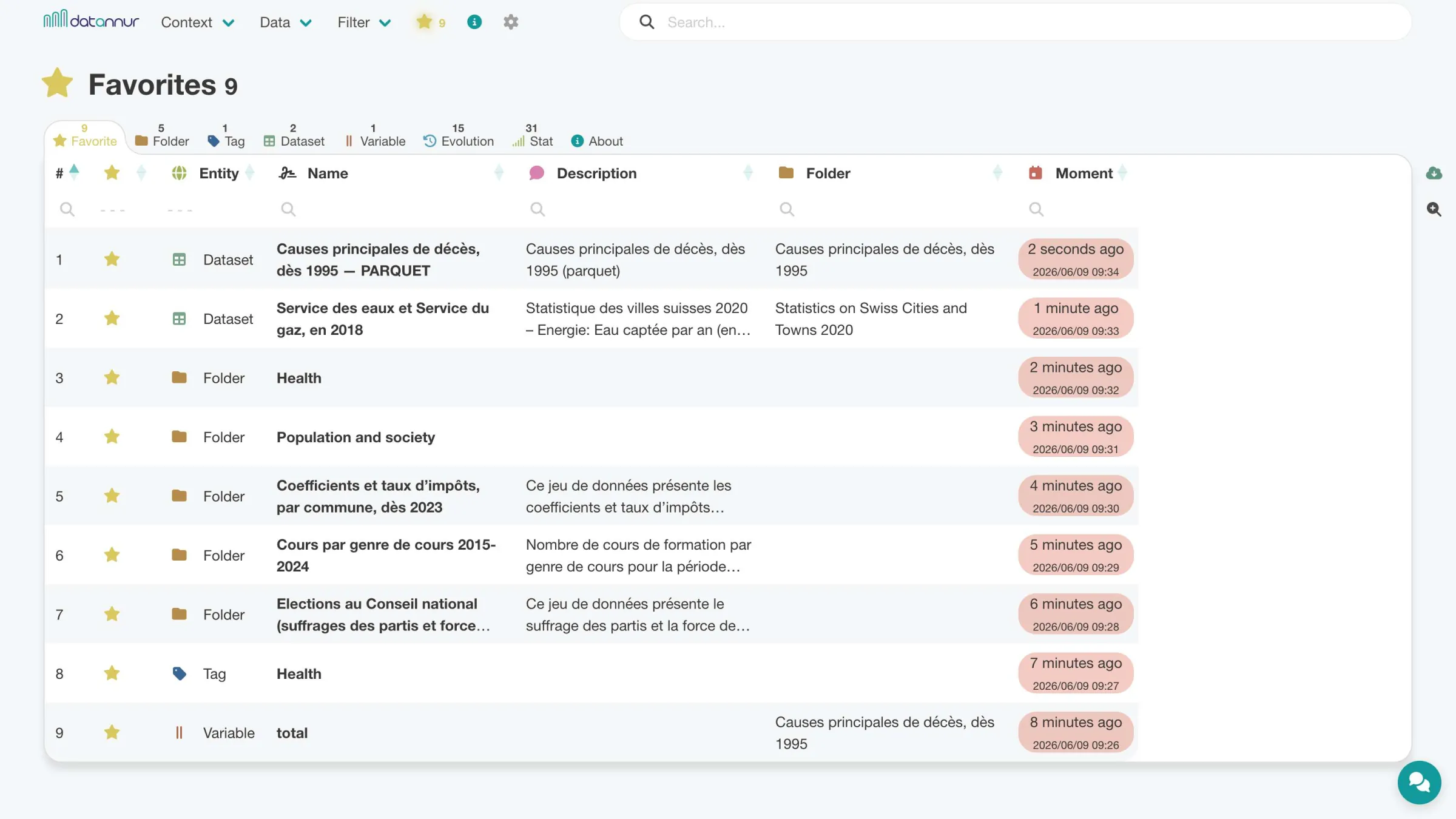Remove star from Population and society row
The image size is (1456, 819).
pyautogui.click(x=112, y=437)
